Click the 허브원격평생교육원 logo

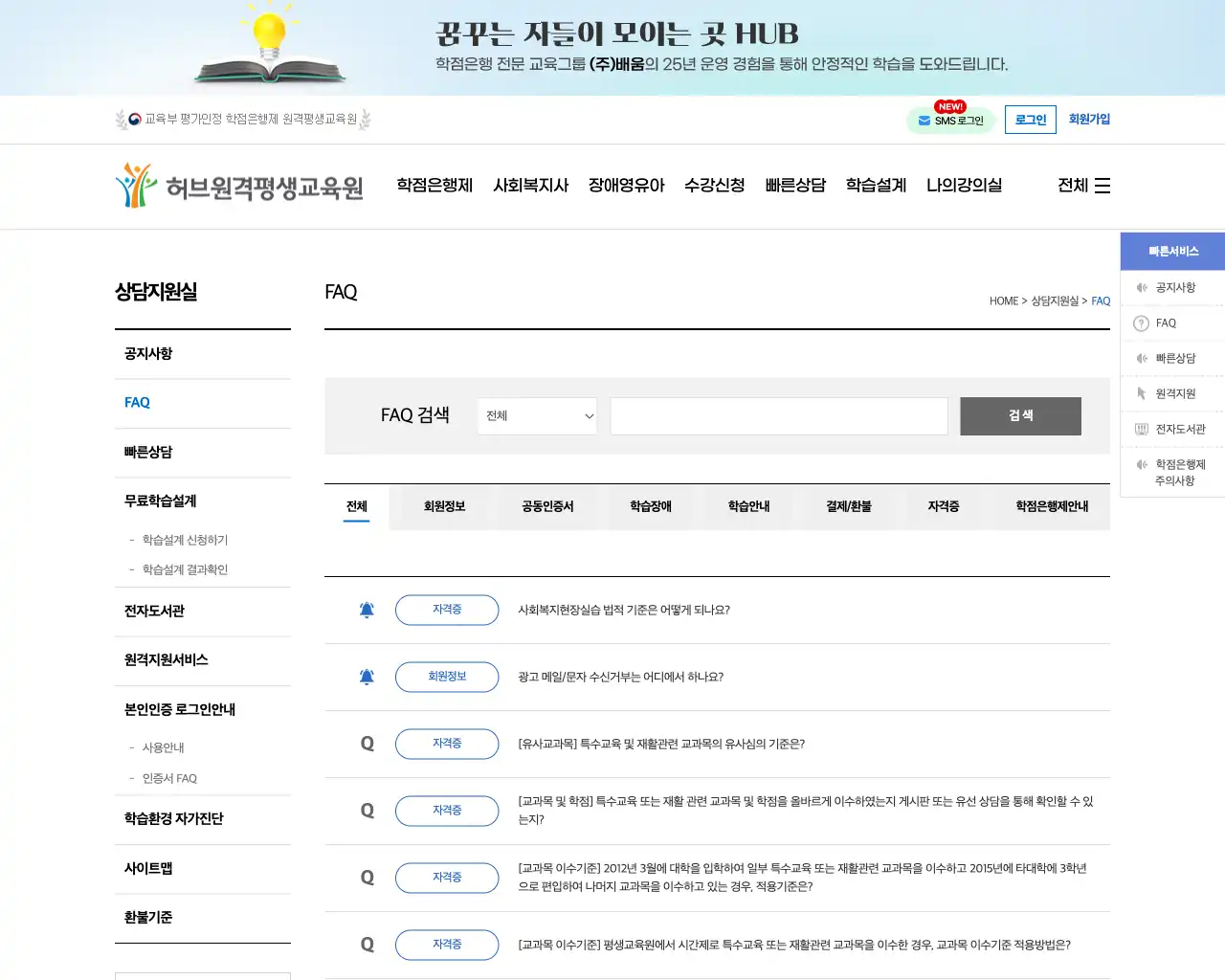[x=239, y=186]
